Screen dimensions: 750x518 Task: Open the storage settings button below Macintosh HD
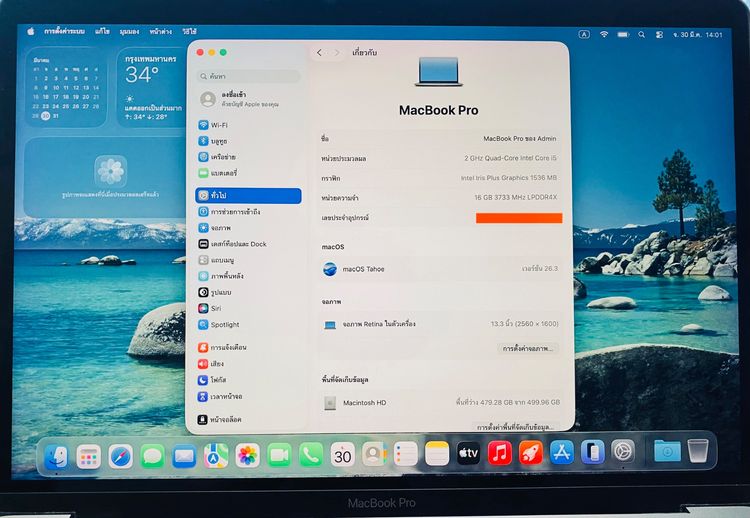(x=515, y=427)
